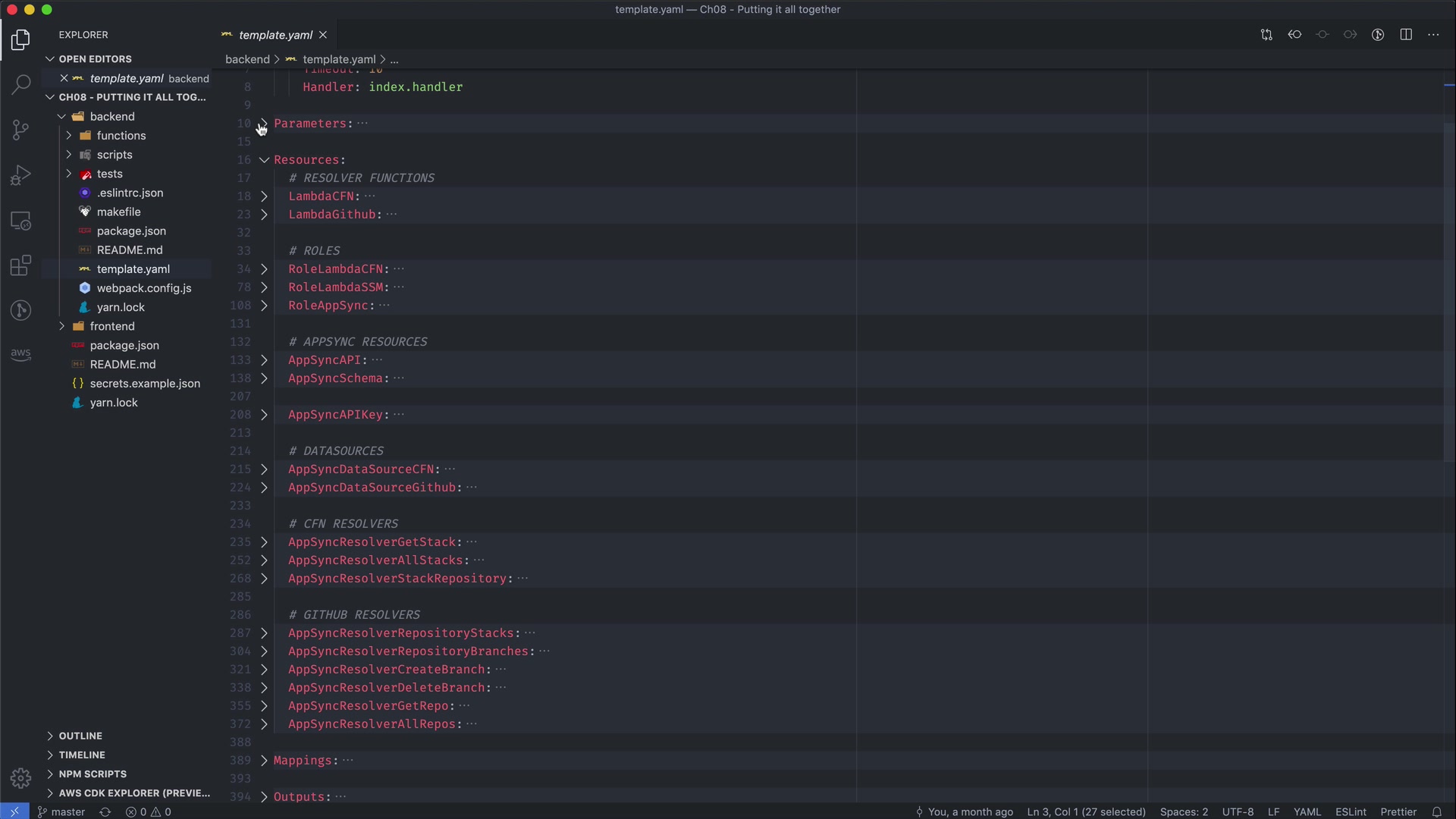This screenshot has width=1456, height=819.
Task: Select the template.yaml editor tab
Action: tap(275, 35)
